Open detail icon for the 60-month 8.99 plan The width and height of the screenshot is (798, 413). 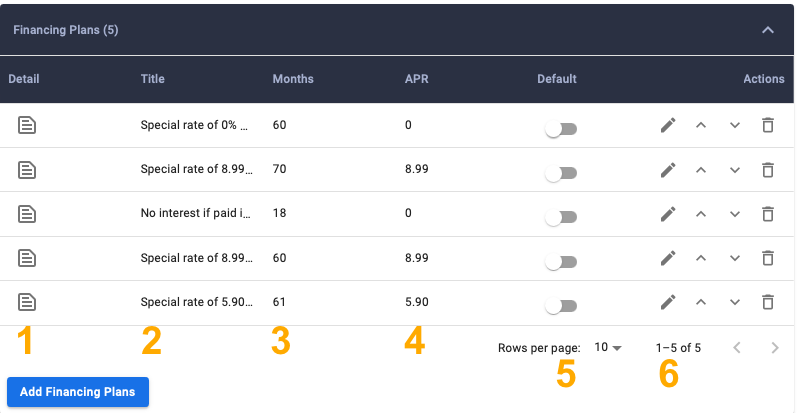pos(27,258)
